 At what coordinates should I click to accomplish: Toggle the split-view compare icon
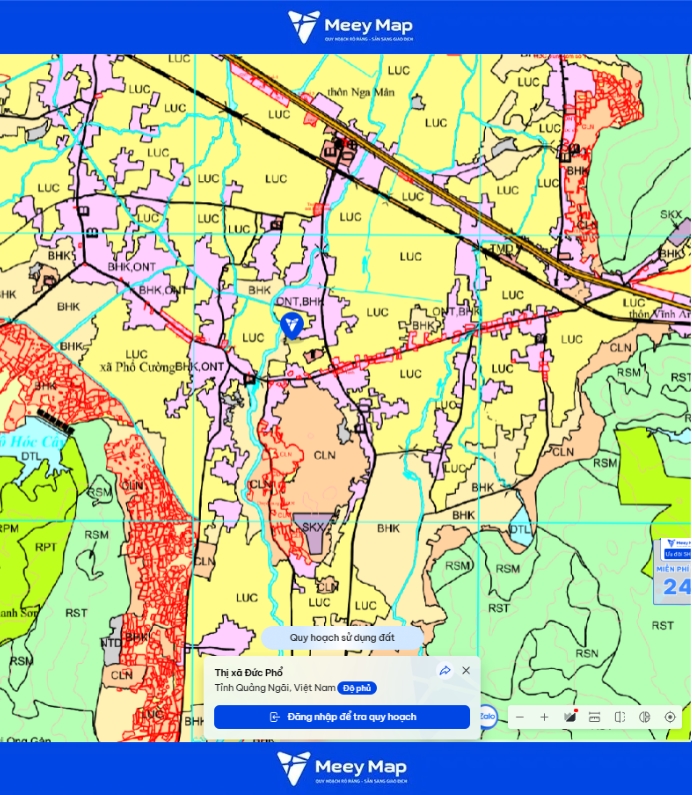coord(620,717)
